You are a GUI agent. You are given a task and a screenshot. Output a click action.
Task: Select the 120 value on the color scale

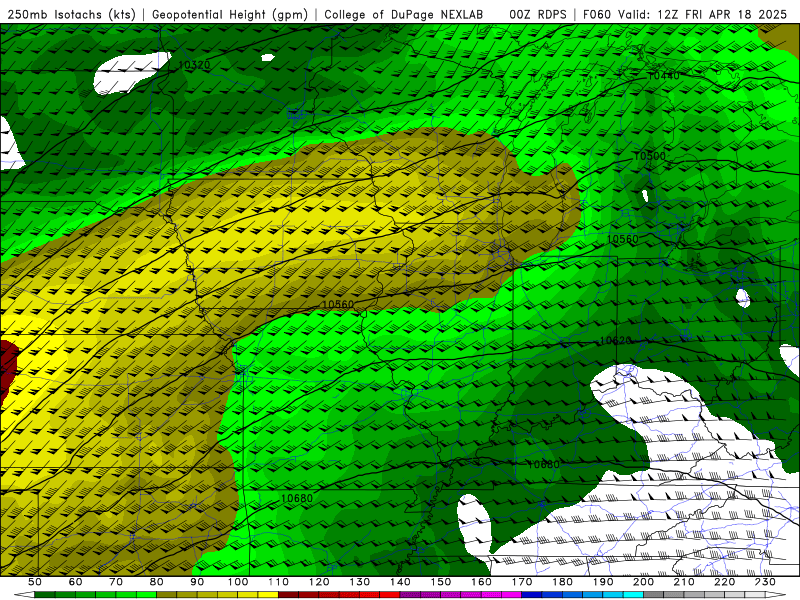[x=319, y=582]
